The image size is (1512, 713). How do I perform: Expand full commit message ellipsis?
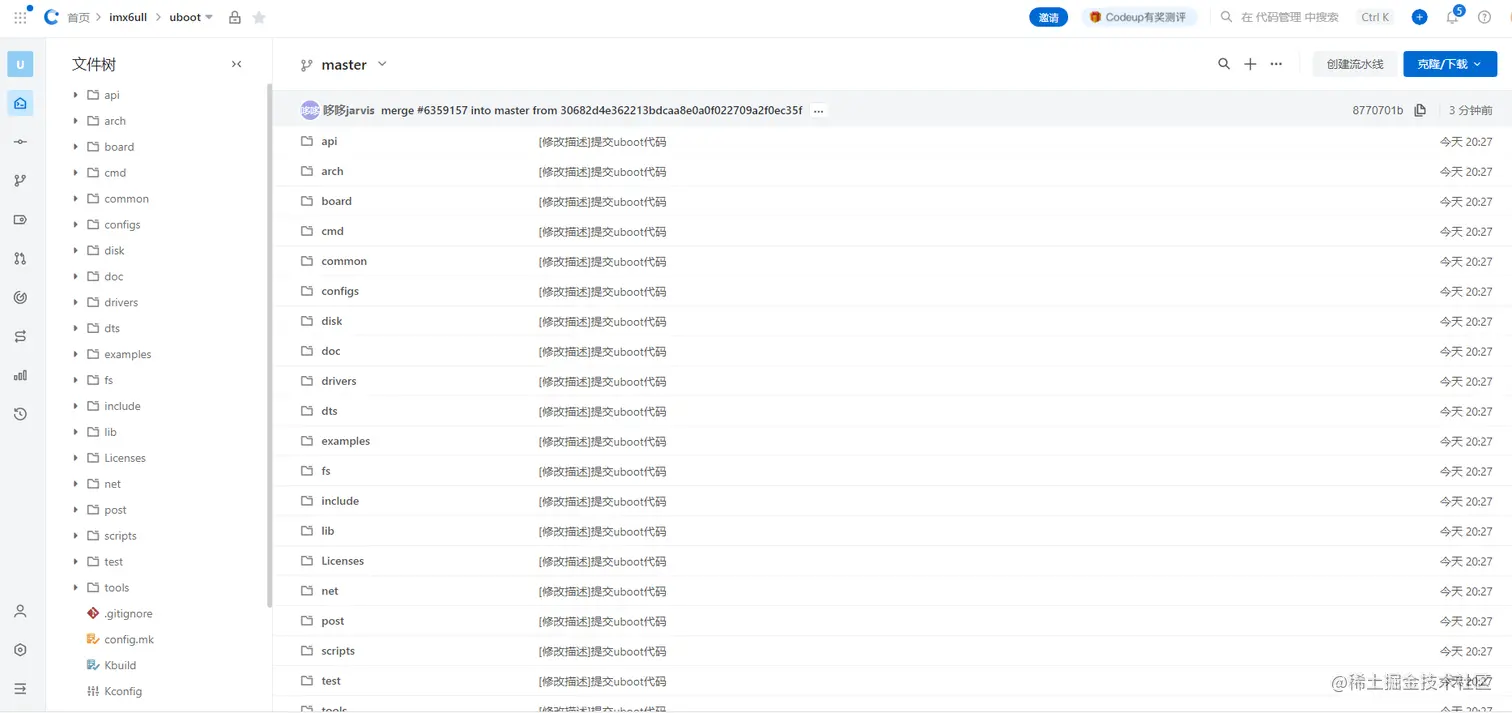(x=819, y=111)
